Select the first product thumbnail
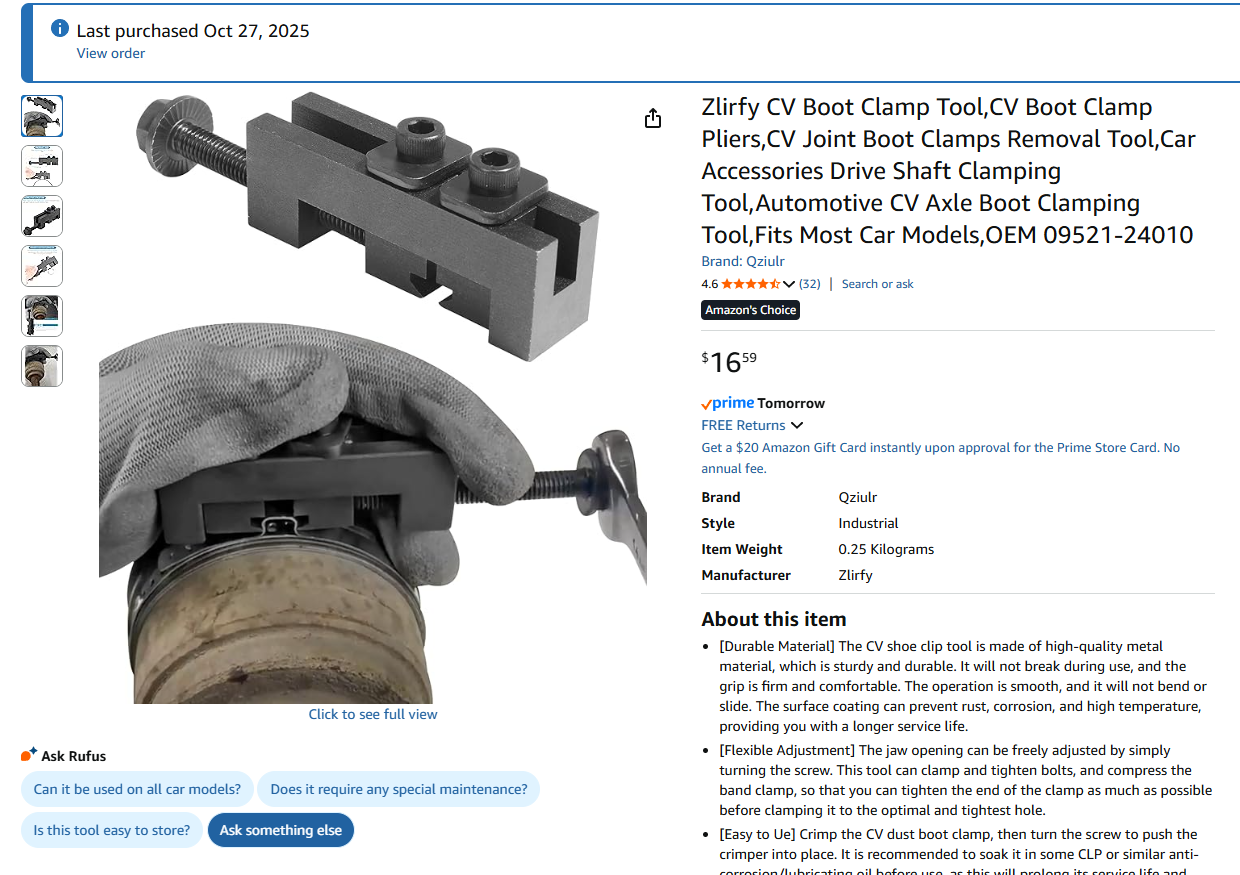Screen dimensions: 1240x875 point(42,116)
